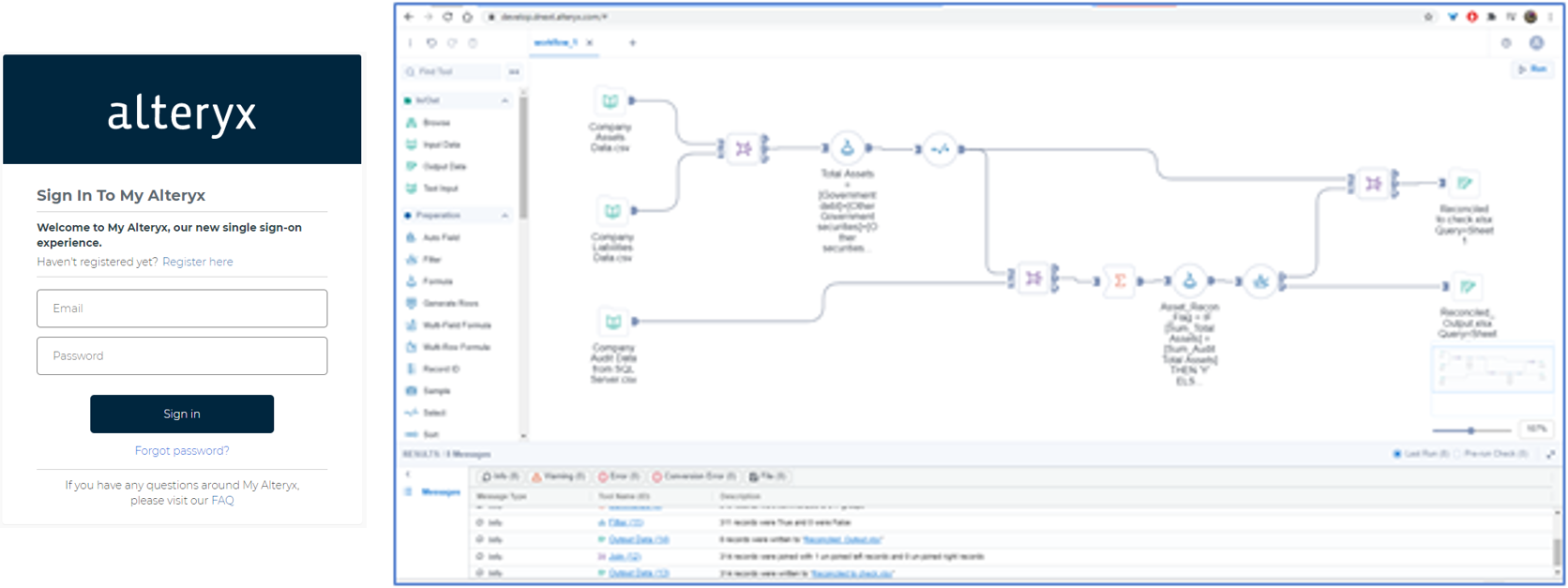Select the first Join tool on canvas
This screenshot has width=1568, height=588.
[743, 148]
